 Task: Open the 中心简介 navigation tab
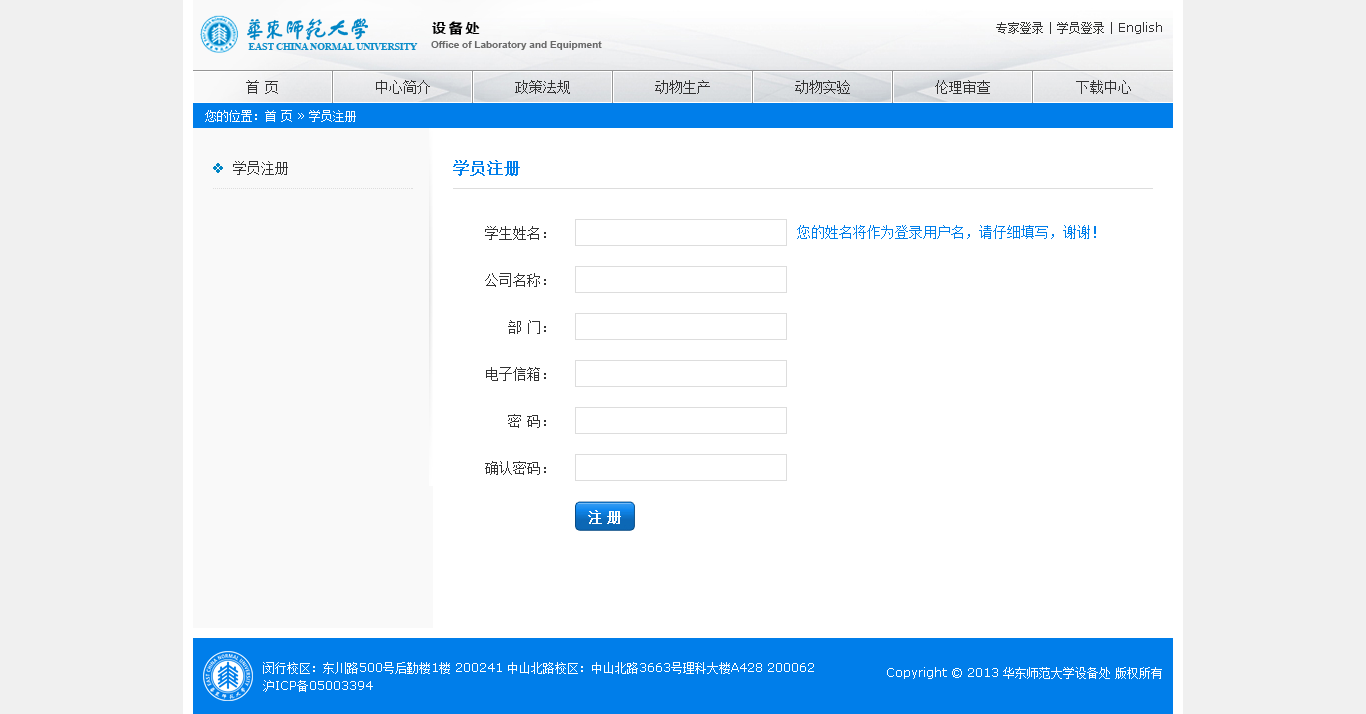pos(402,87)
